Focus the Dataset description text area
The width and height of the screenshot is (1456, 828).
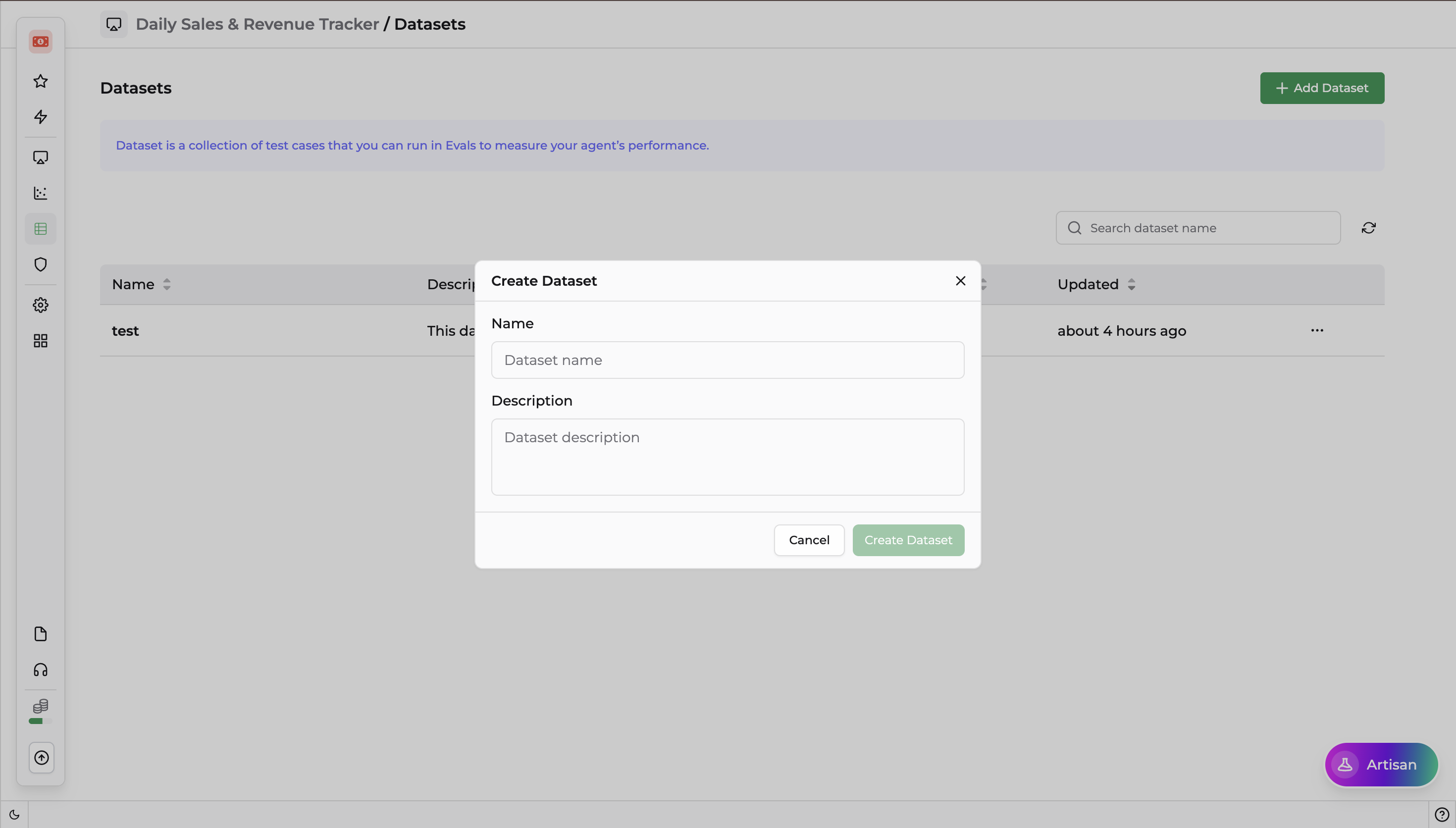(728, 457)
